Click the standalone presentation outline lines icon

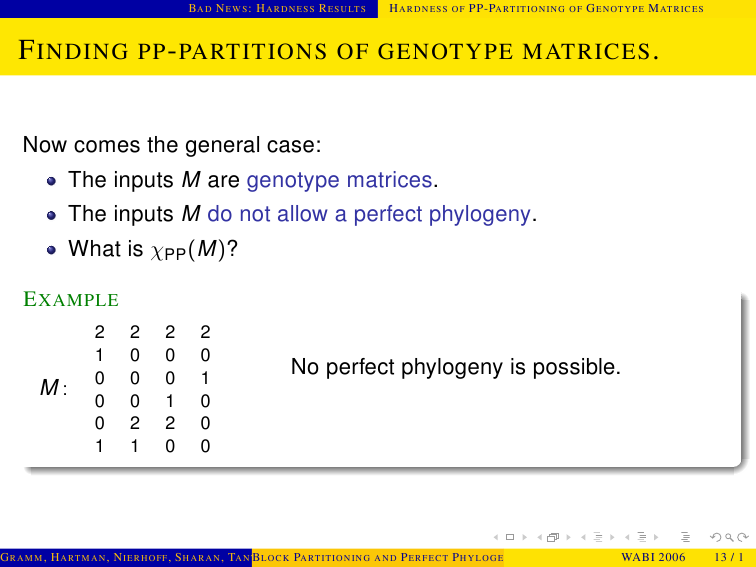point(685,537)
